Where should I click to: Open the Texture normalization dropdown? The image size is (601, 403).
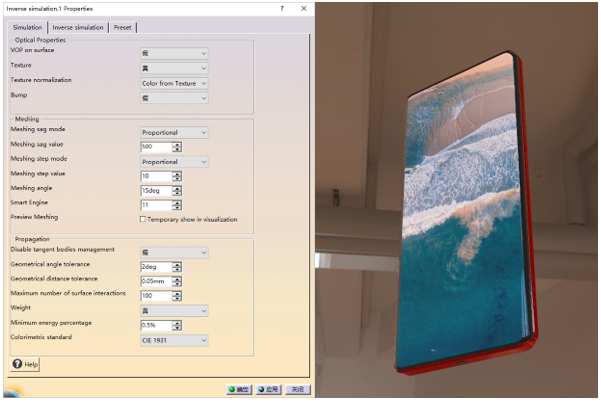pyautogui.click(x=174, y=82)
